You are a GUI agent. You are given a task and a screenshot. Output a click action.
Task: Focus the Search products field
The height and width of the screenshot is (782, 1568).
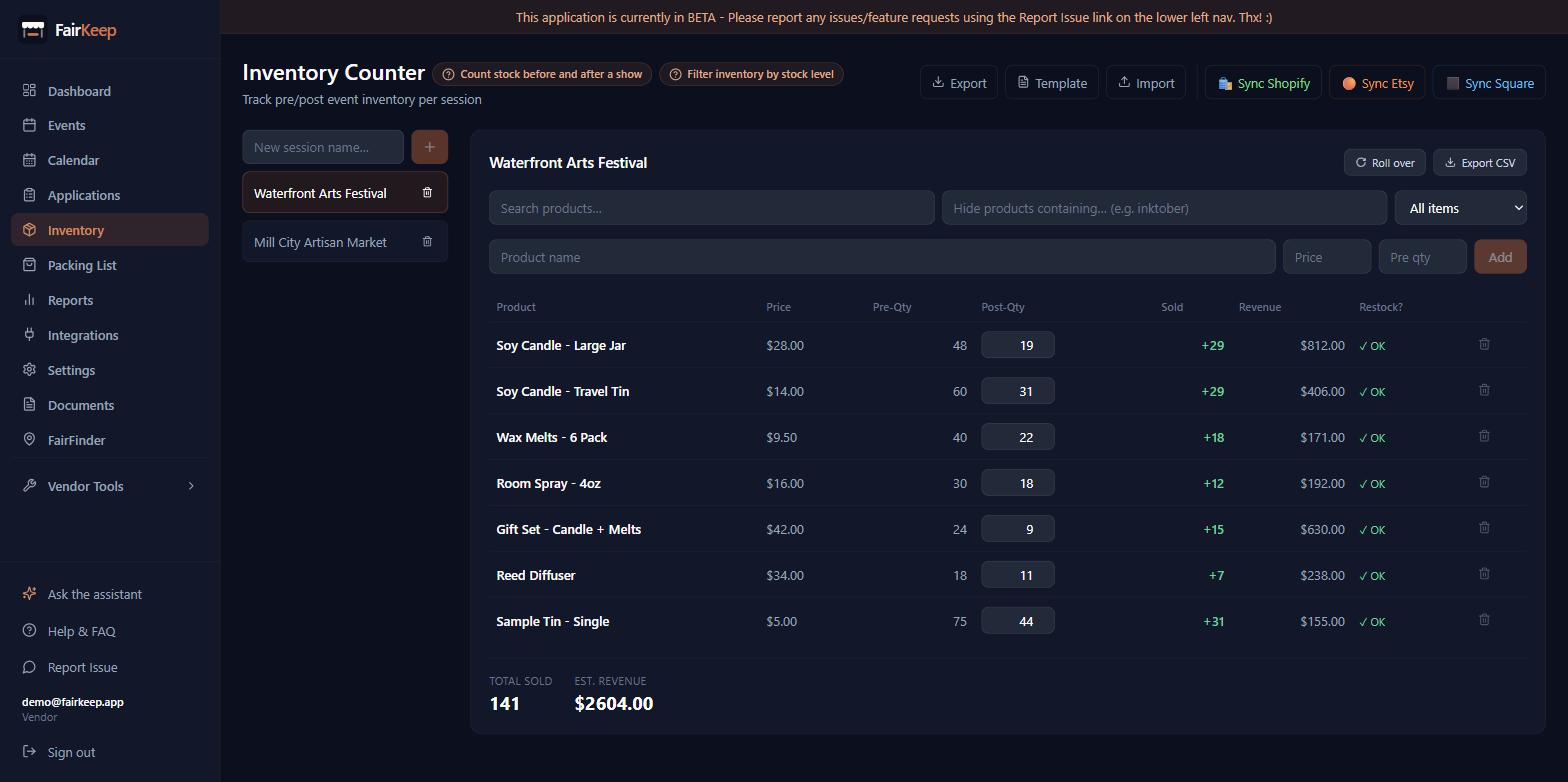pos(712,208)
